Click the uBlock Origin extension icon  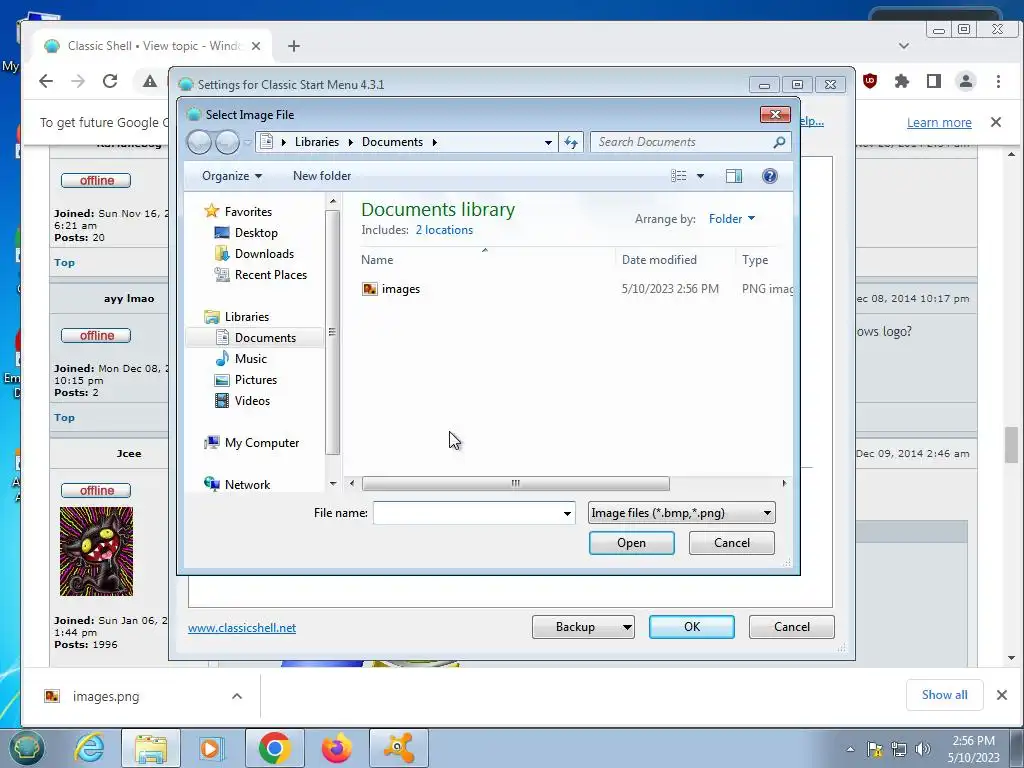pyautogui.click(x=870, y=81)
